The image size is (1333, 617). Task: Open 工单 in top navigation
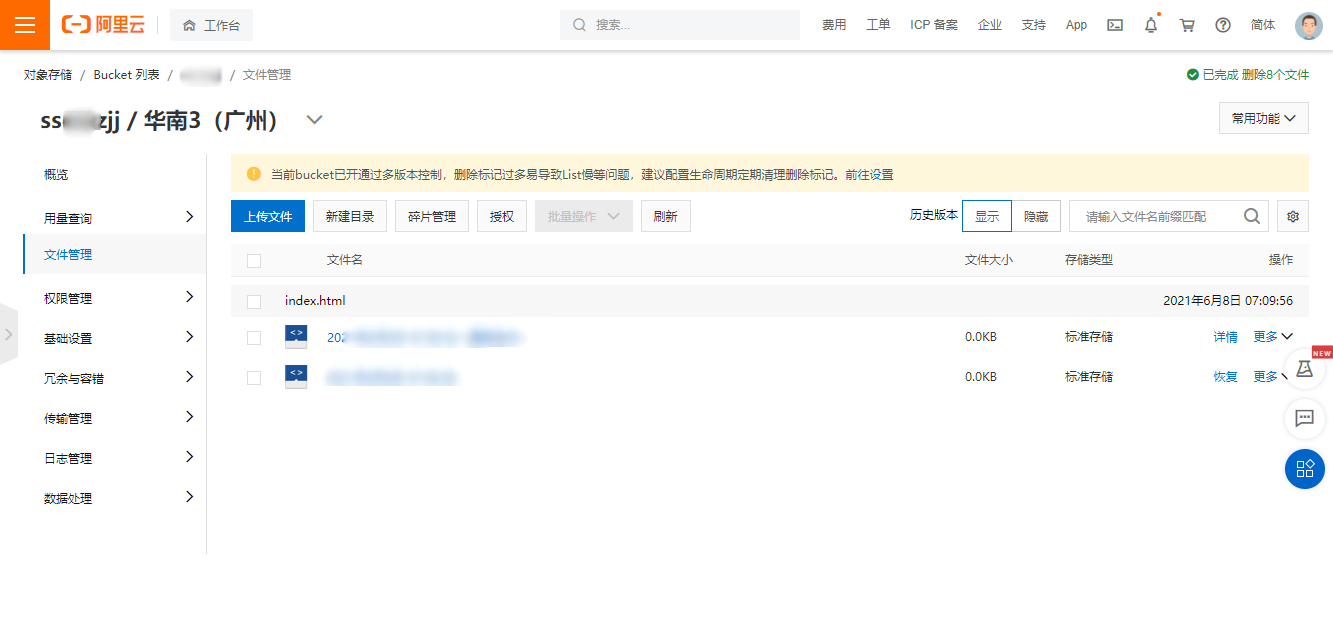coord(878,25)
